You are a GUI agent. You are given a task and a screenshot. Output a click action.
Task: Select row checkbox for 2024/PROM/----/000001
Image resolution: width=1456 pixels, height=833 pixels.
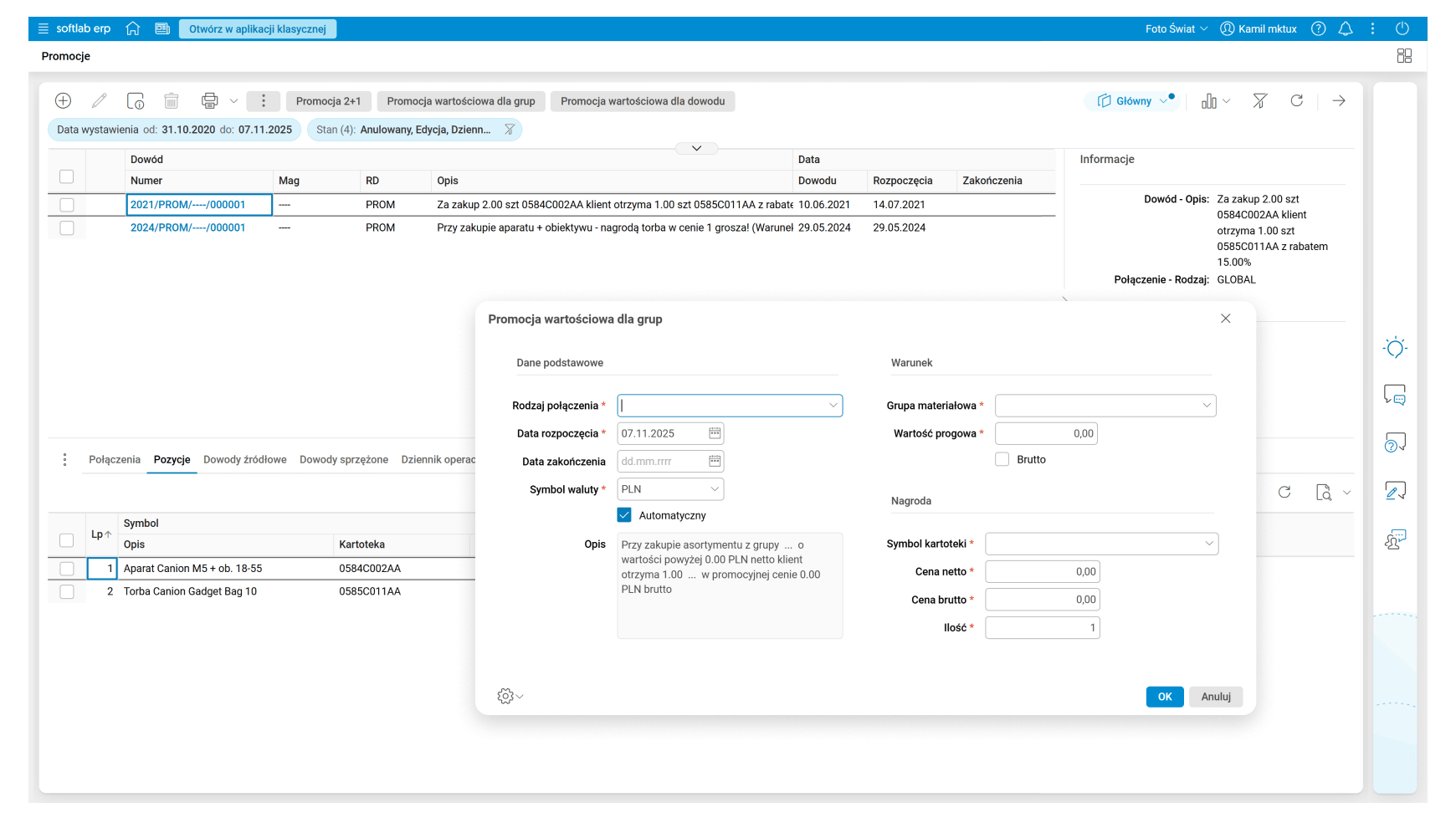[x=67, y=228]
